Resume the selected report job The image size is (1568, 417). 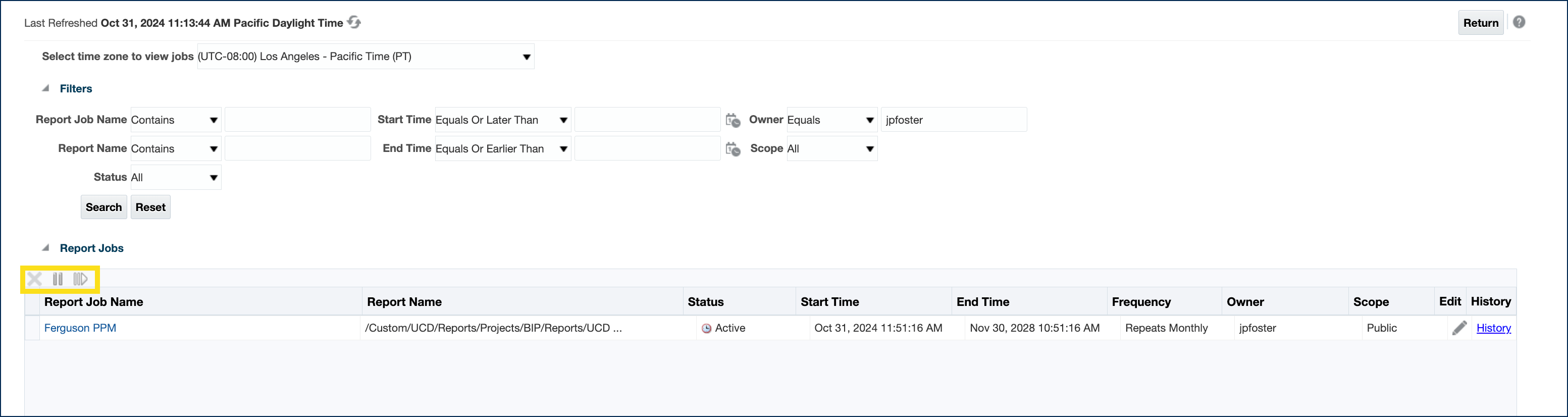tap(80, 279)
